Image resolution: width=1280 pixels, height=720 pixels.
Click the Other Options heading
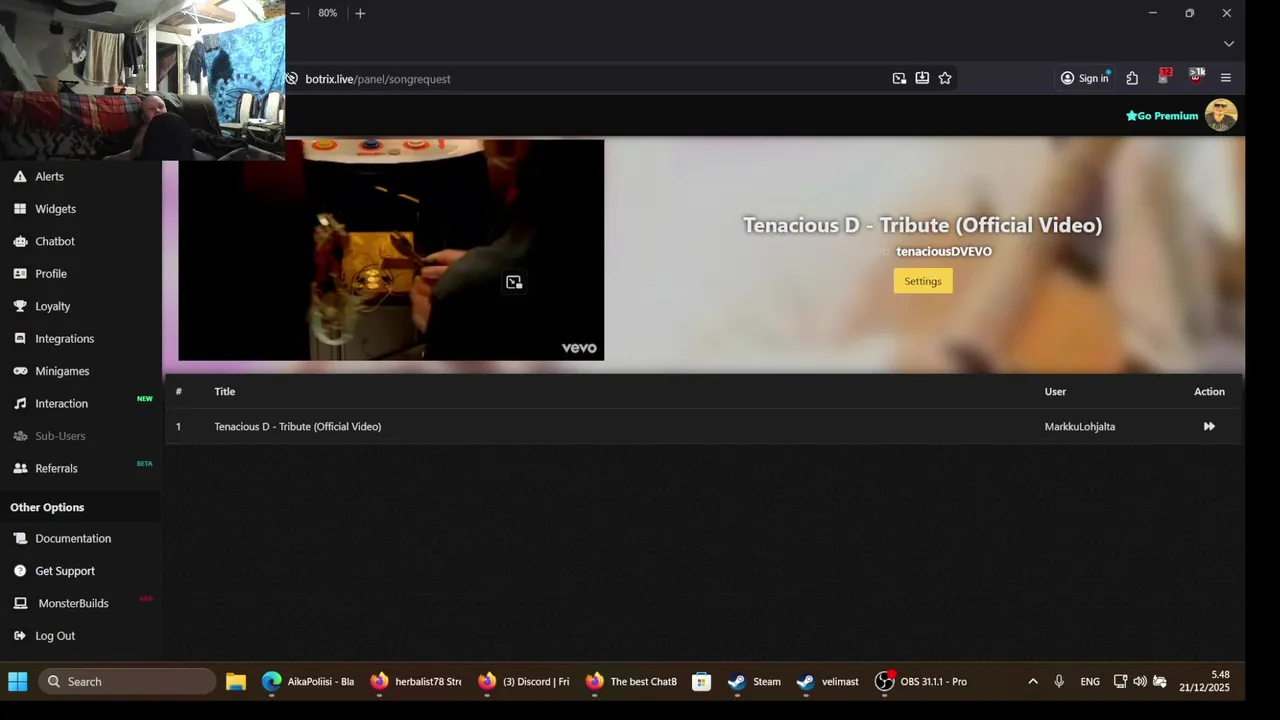coord(47,507)
